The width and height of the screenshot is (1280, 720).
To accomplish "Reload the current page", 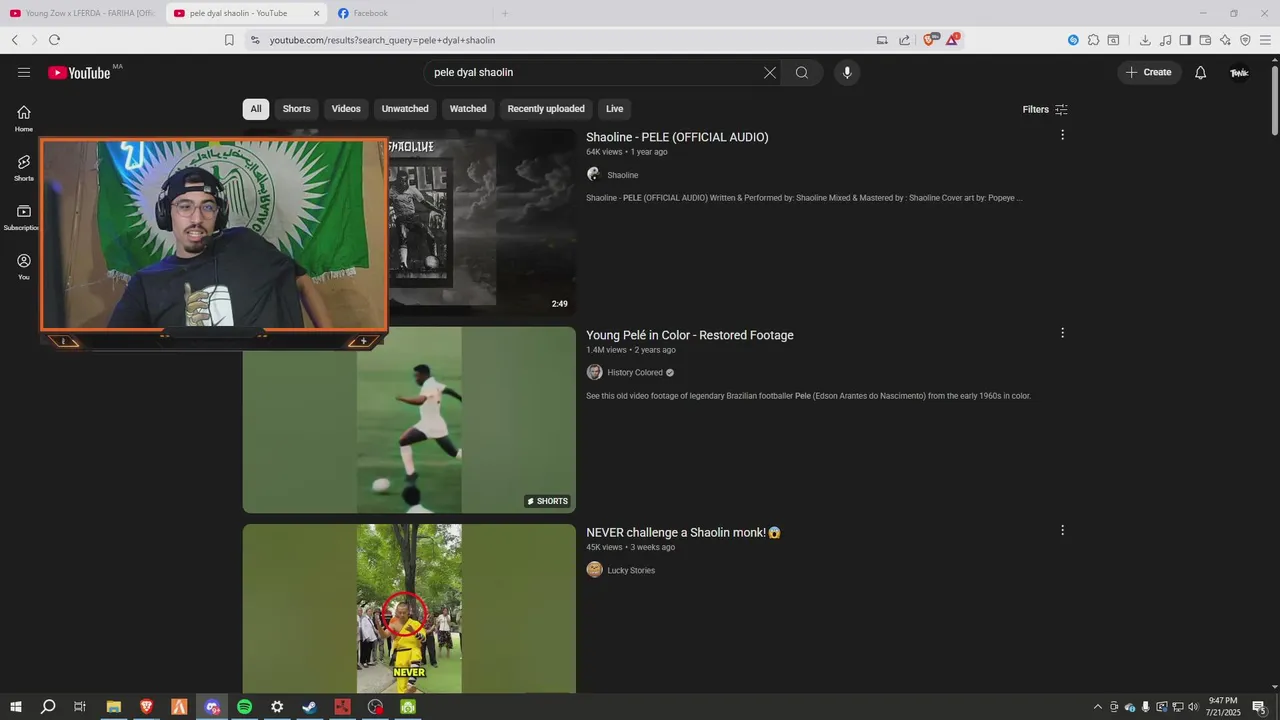I will tap(54, 40).
